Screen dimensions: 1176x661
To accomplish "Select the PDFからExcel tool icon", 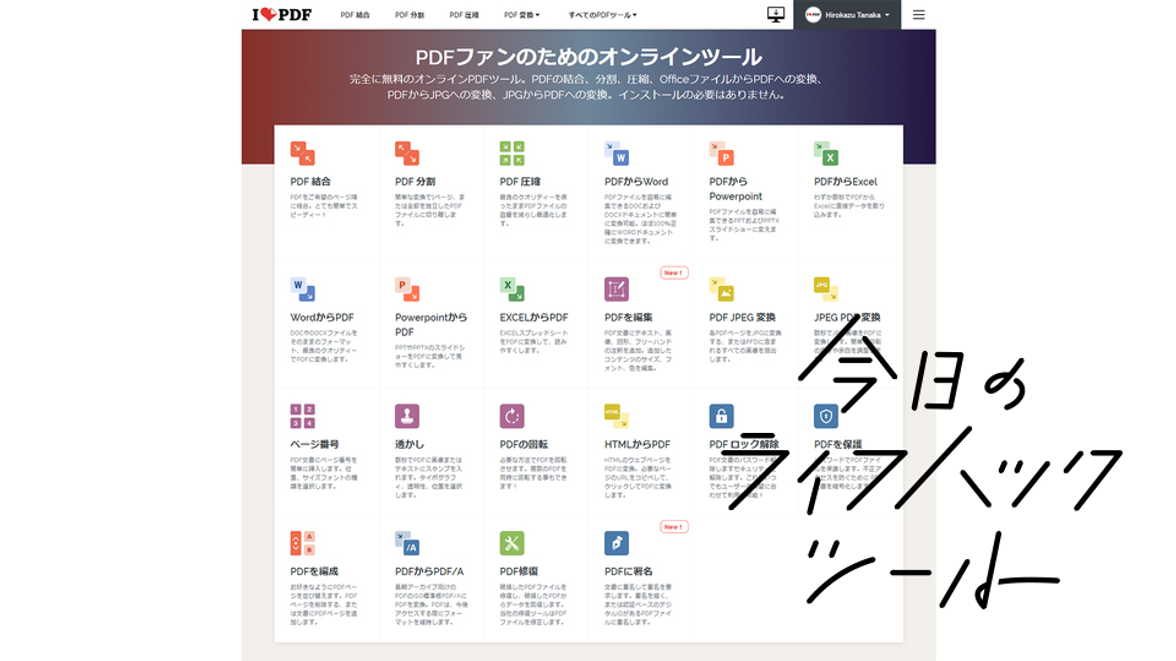I will (x=827, y=152).
